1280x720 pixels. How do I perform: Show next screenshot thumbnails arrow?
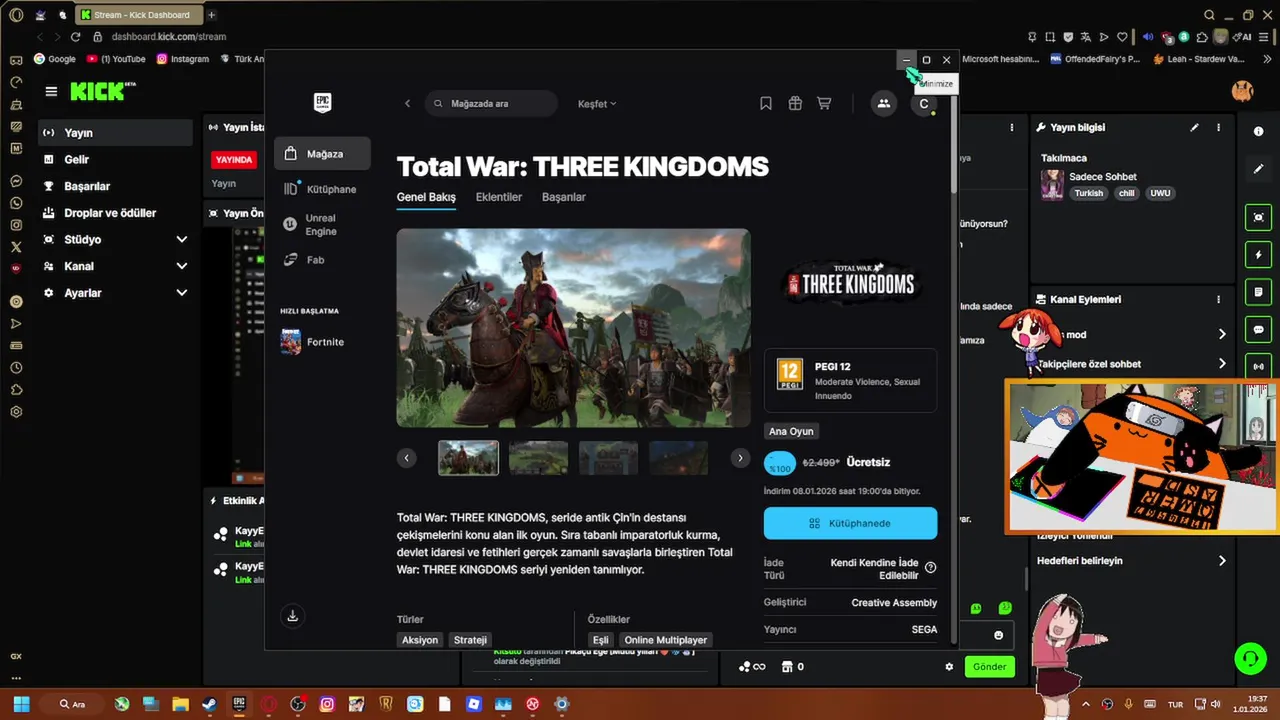tap(740, 458)
